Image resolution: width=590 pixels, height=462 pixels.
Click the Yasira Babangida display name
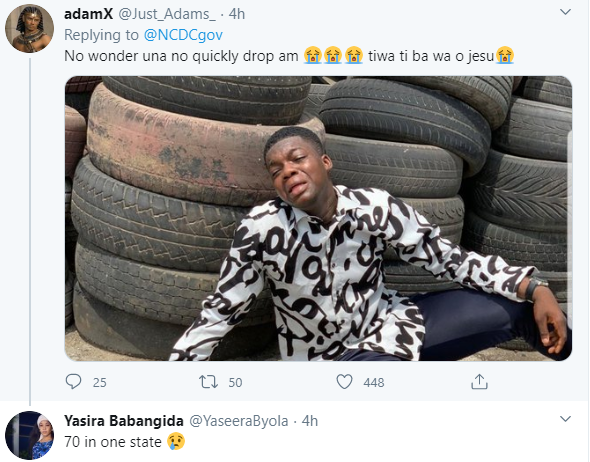point(124,421)
